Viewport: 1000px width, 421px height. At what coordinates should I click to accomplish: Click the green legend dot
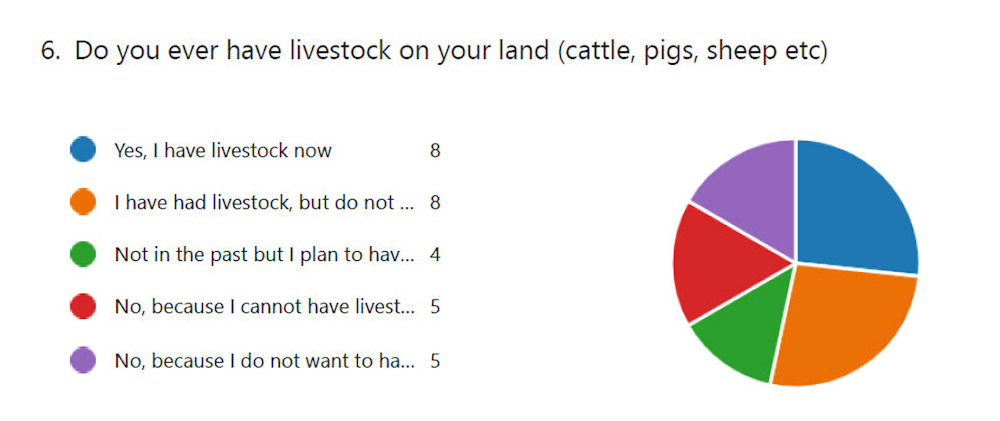pos(83,255)
